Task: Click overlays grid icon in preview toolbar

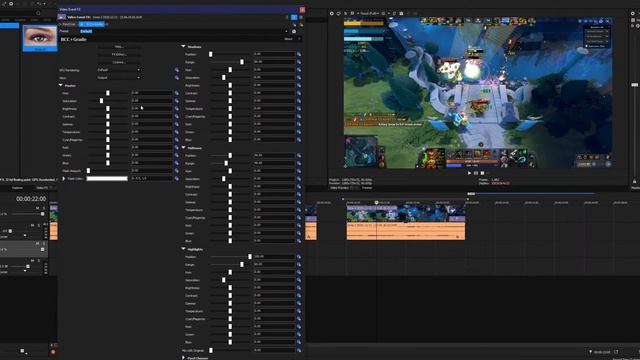Action: click(x=384, y=13)
